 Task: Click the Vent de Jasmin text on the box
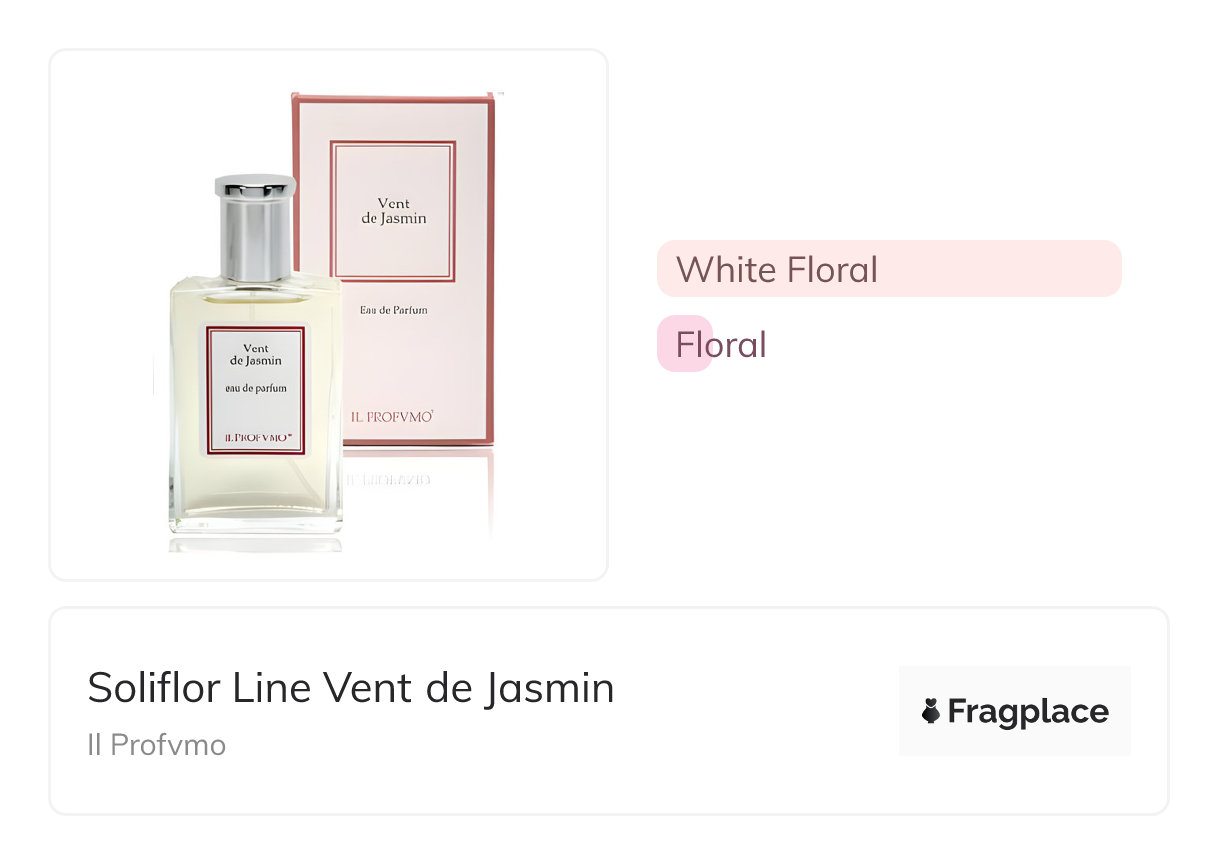[393, 211]
